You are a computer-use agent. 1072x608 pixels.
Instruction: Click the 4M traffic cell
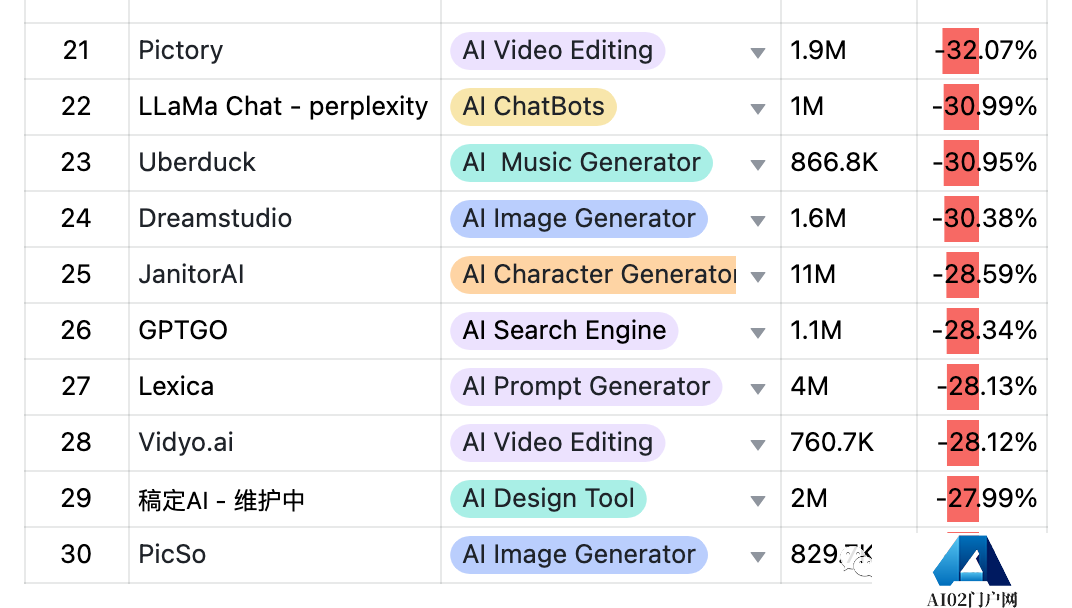click(x=849, y=388)
